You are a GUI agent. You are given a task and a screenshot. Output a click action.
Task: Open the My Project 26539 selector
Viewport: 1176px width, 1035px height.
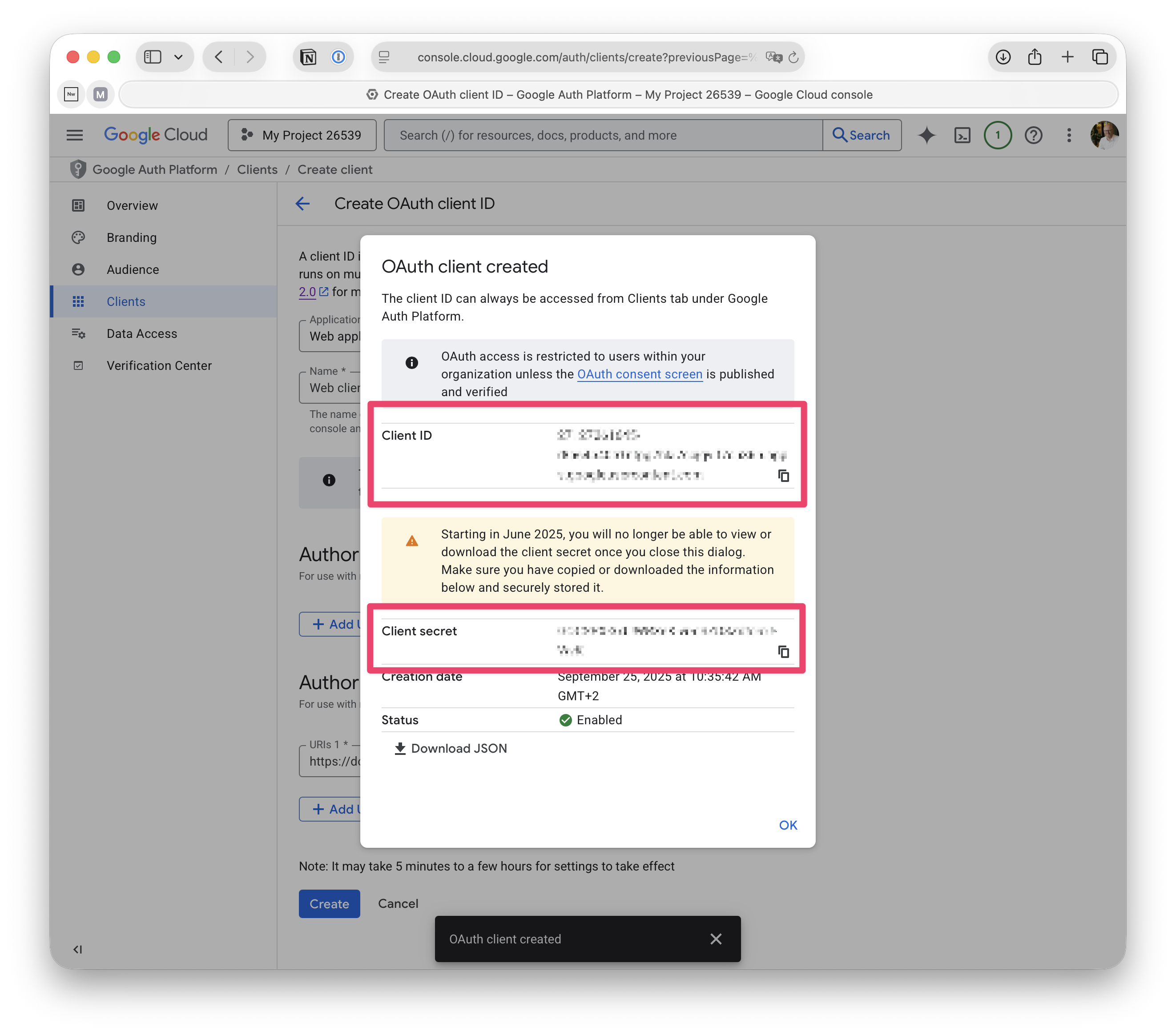pos(302,136)
